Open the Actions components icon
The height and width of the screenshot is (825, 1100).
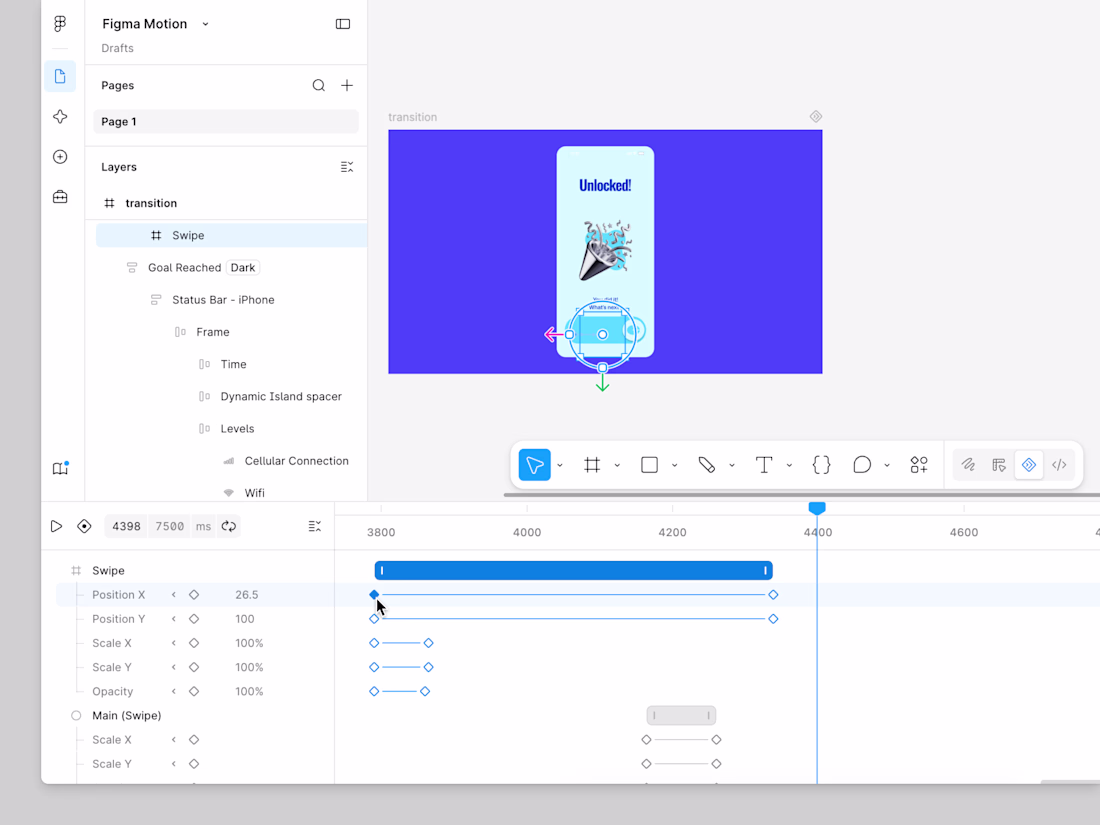point(919,464)
